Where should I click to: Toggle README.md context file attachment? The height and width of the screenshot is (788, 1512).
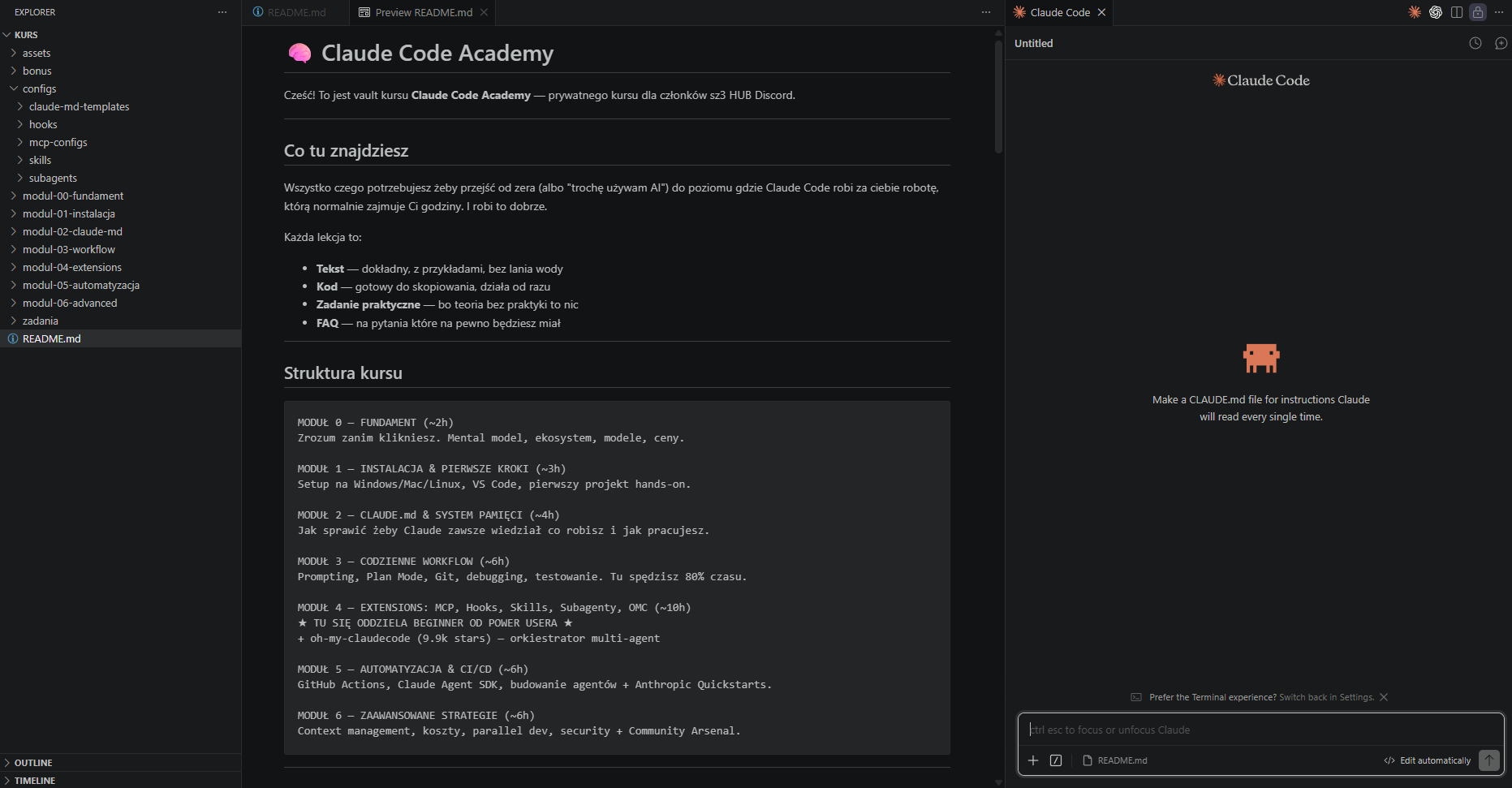[x=1115, y=760]
